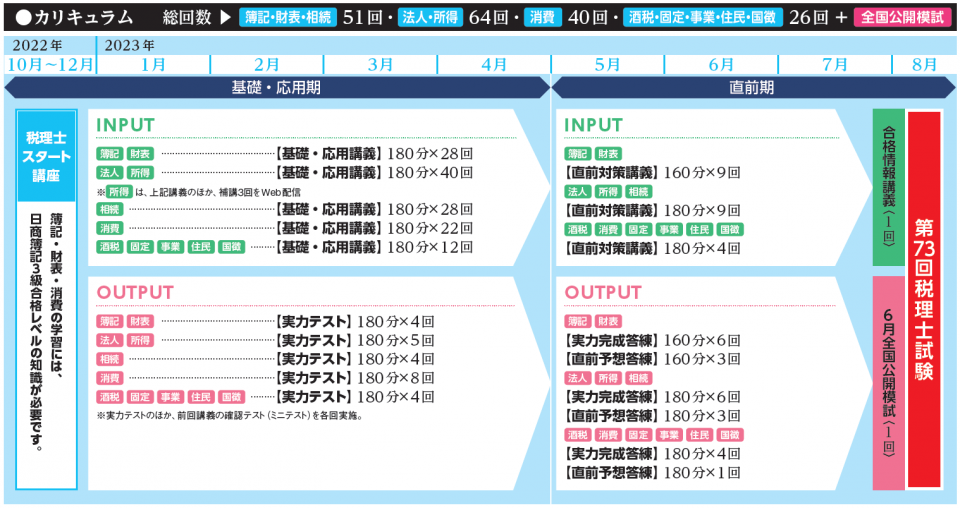This screenshot has height=508, width=960.
Task: Expand the 基礎・応用期 period banner
Action: (x=277, y=88)
